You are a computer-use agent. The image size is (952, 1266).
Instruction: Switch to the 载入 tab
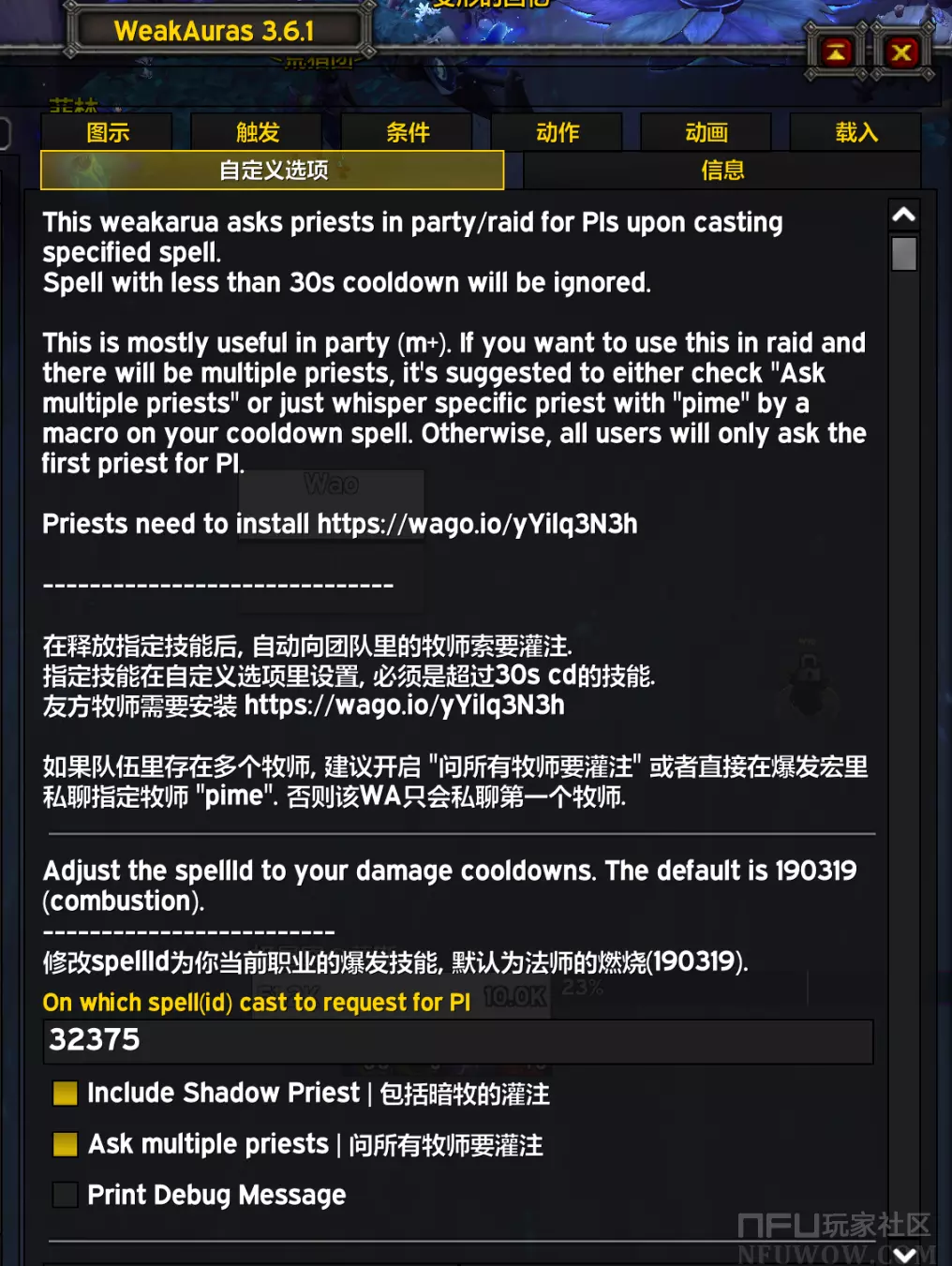click(855, 132)
